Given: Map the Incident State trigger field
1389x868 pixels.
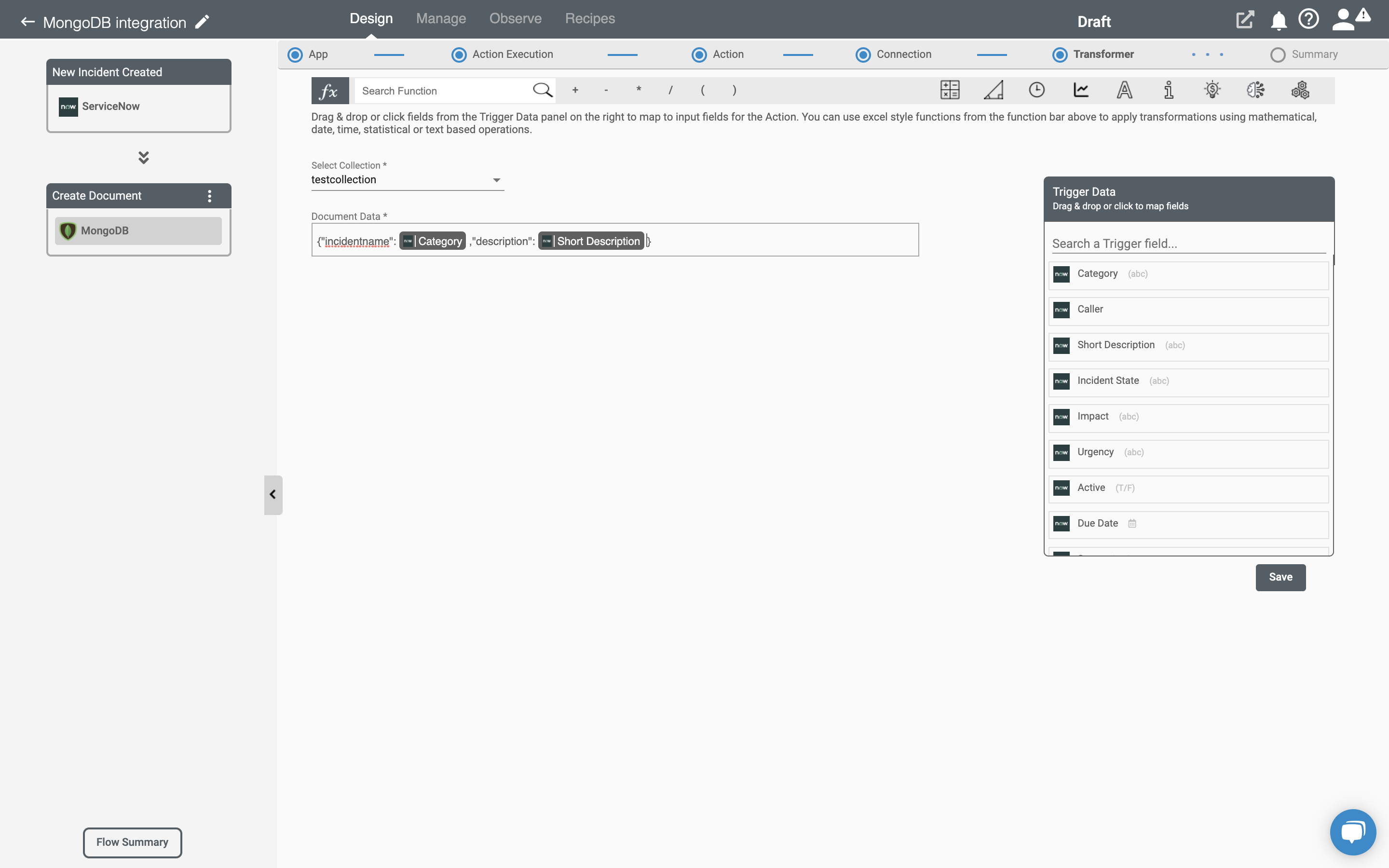Looking at the screenshot, I should click(x=1188, y=382).
